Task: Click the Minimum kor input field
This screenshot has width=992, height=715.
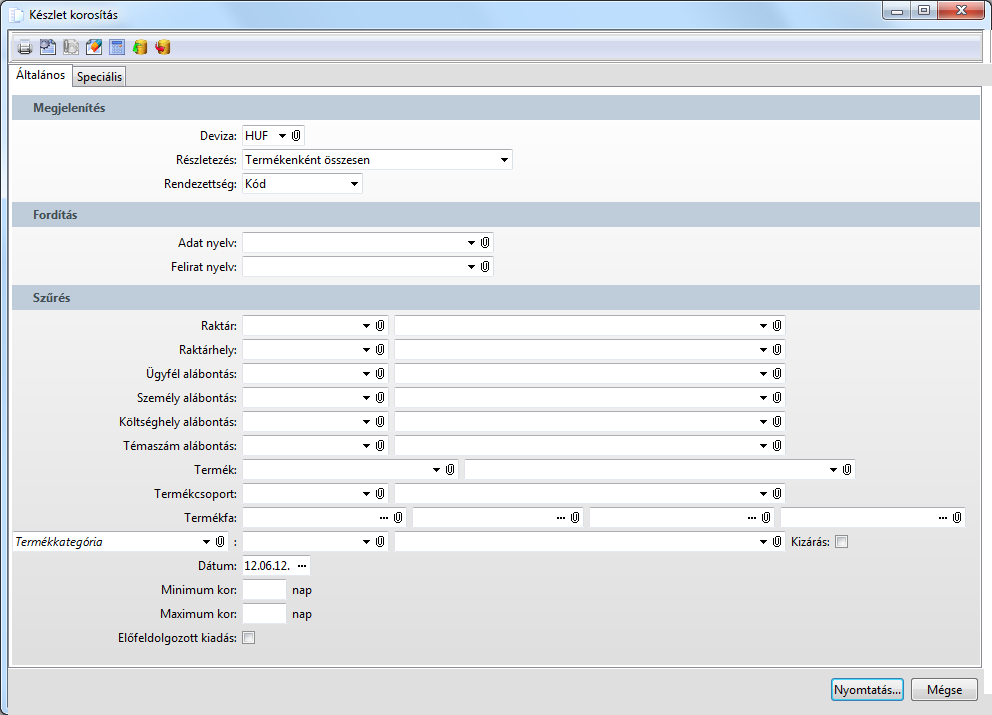Action: [x=264, y=590]
